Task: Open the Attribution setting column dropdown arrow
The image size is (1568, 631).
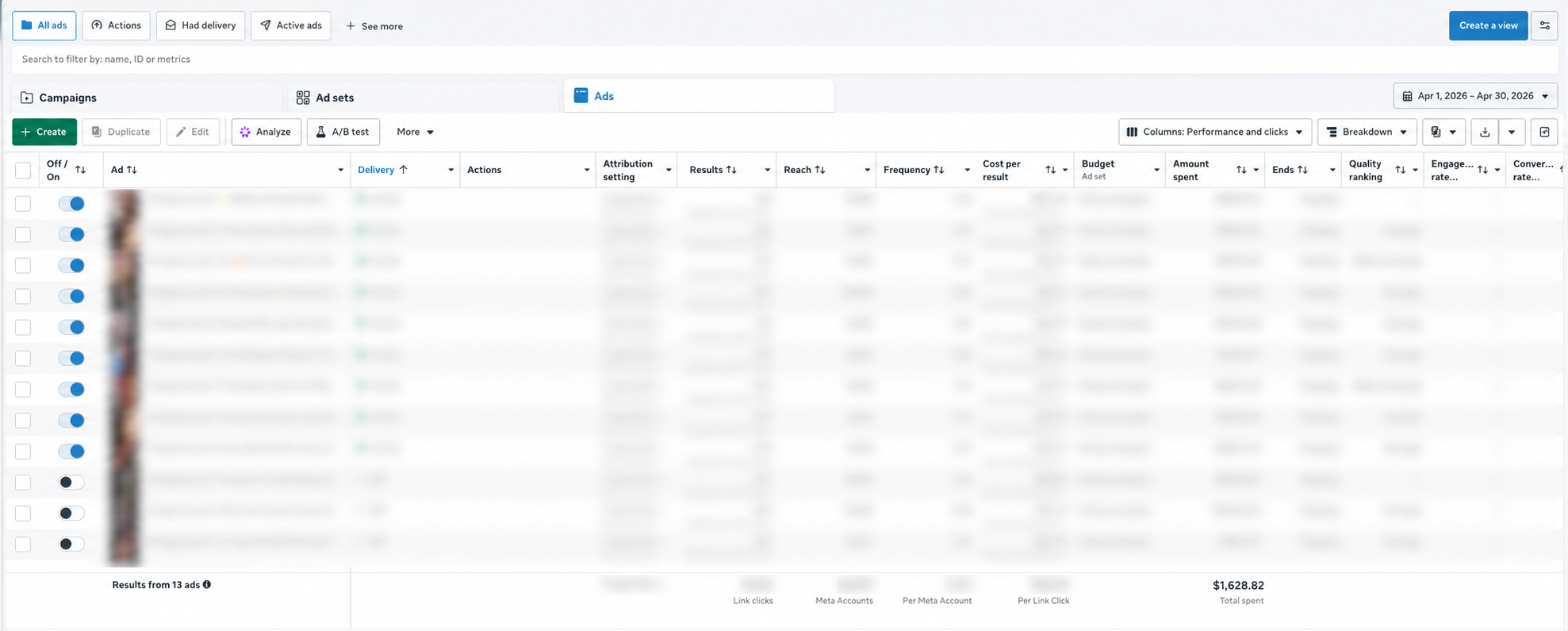Action: click(x=668, y=170)
